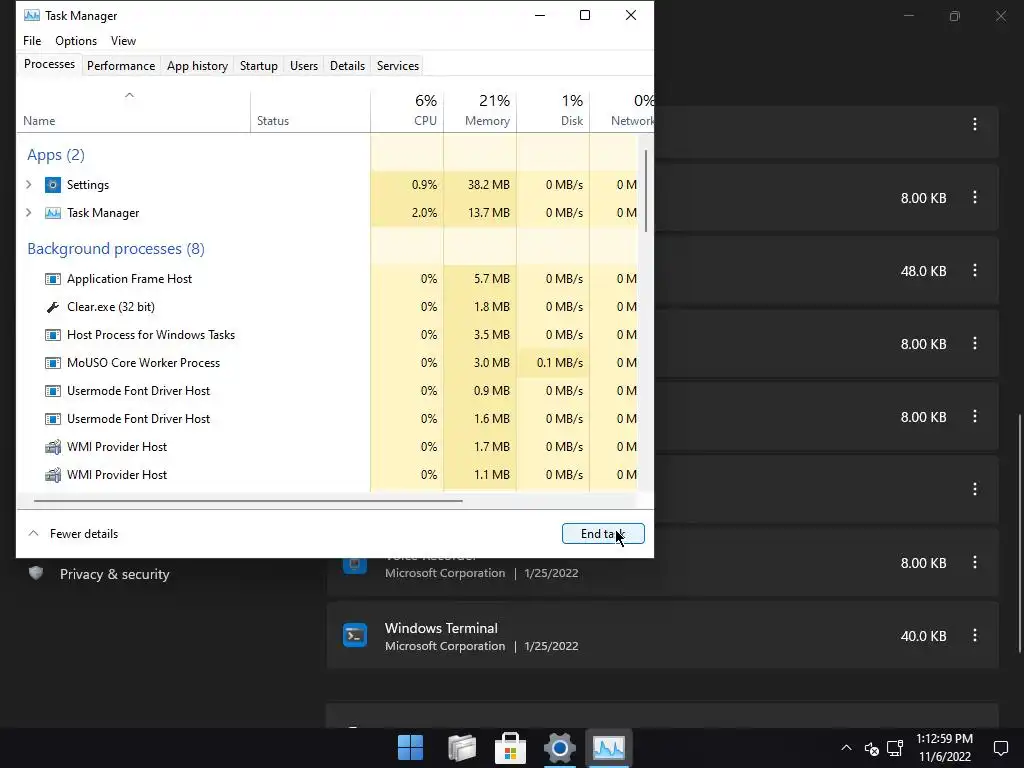Sort processes by Disk column
The image size is (1024, 768).
[x=553, y=110]
